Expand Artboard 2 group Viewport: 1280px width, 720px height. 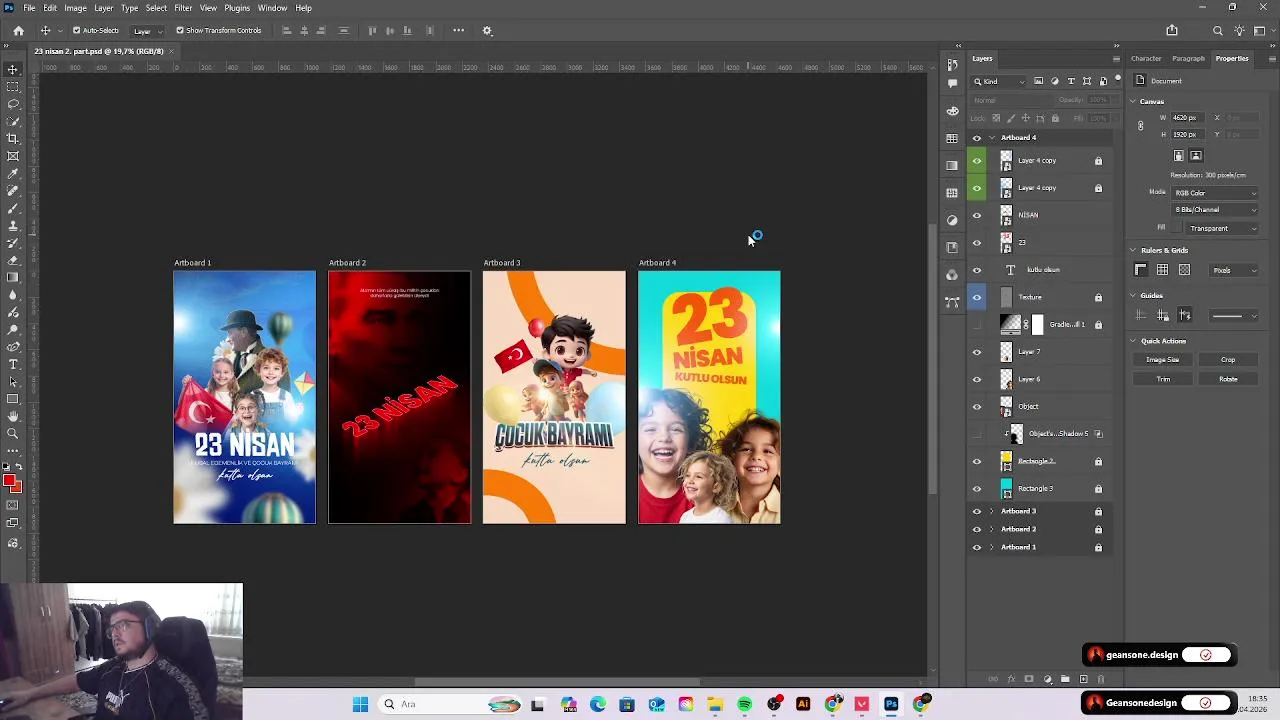coord(992,529)
